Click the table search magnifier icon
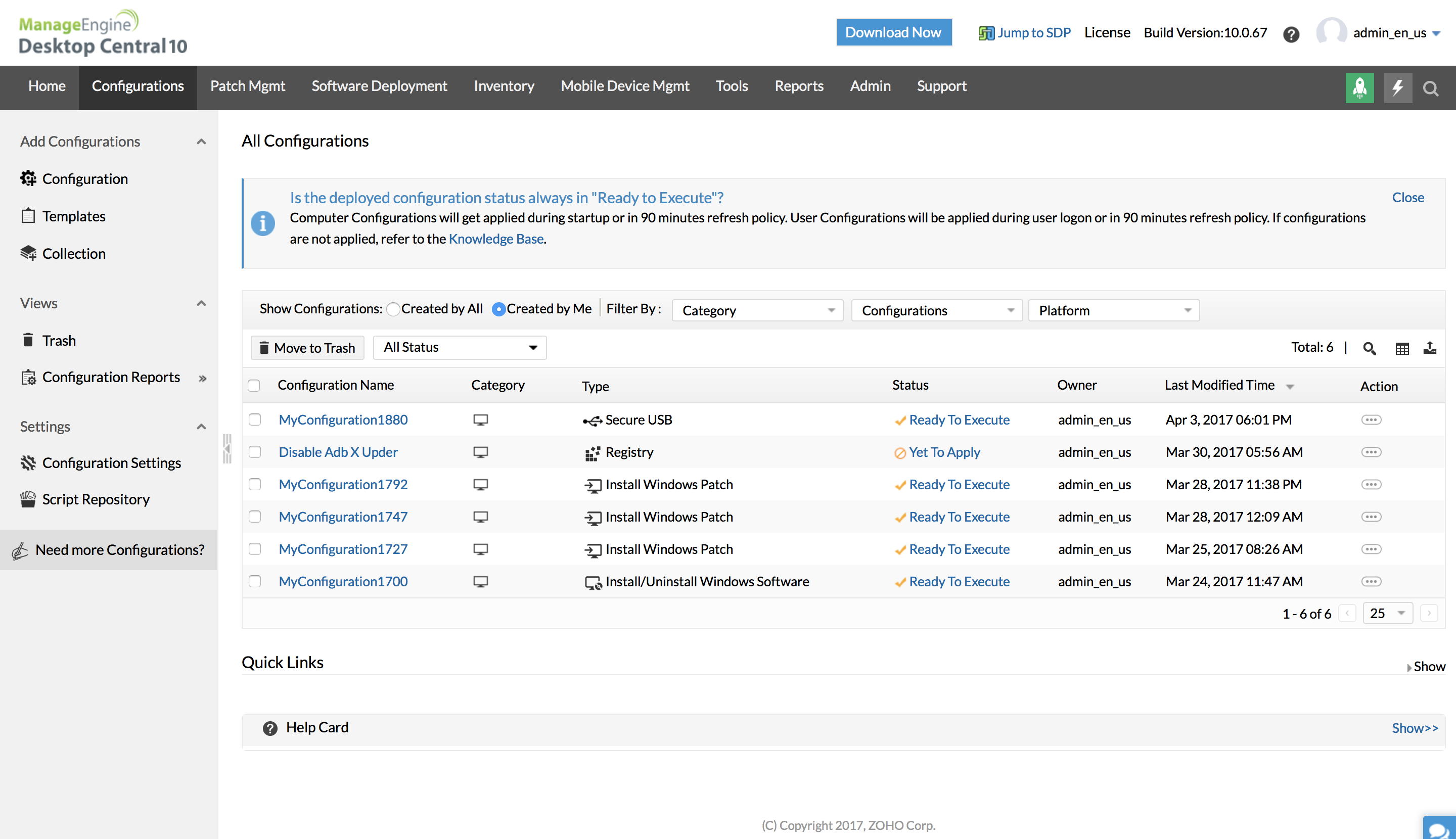 [1369, 348]
